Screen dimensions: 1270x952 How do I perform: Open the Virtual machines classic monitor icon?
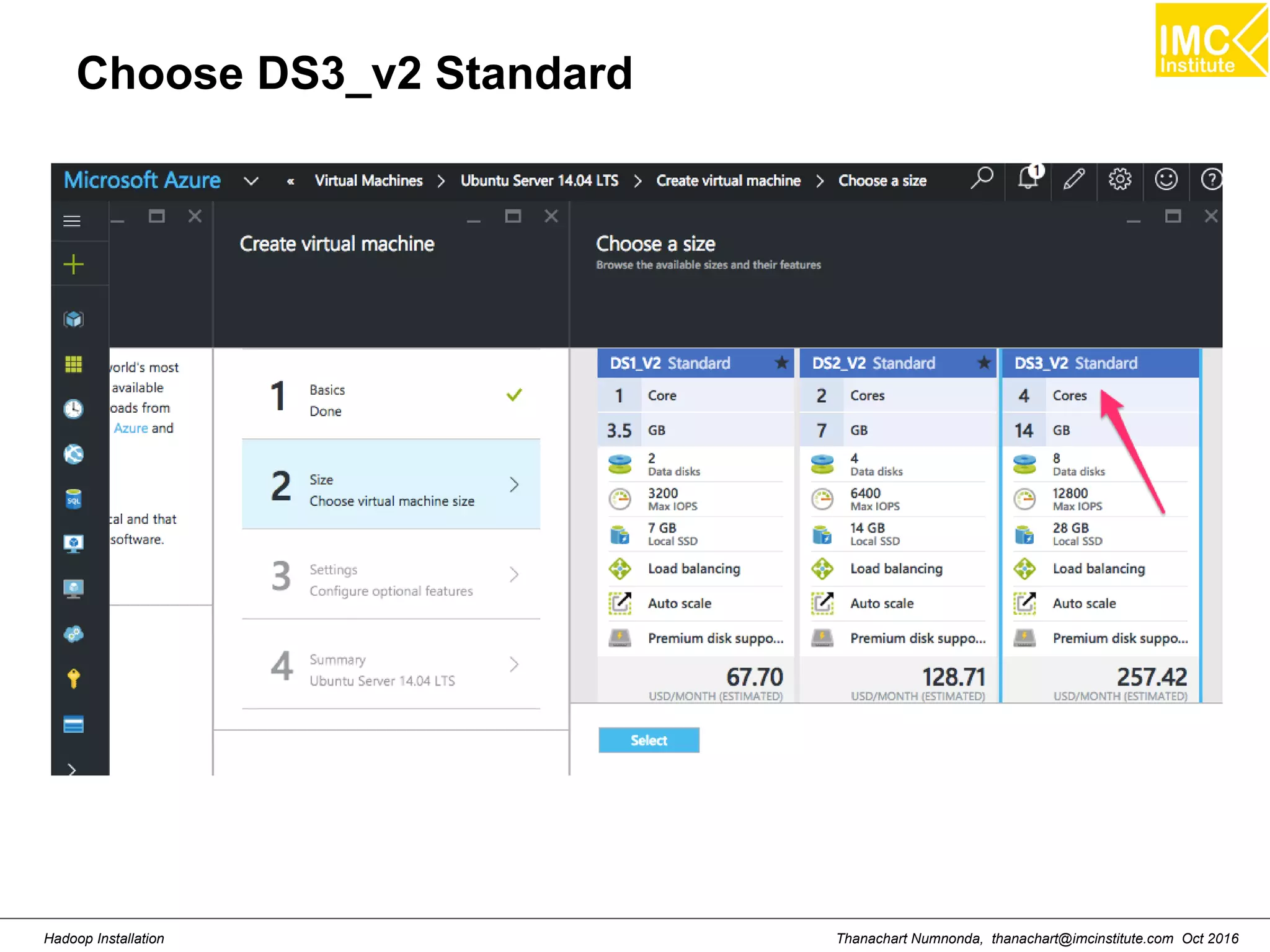(73, 544)
